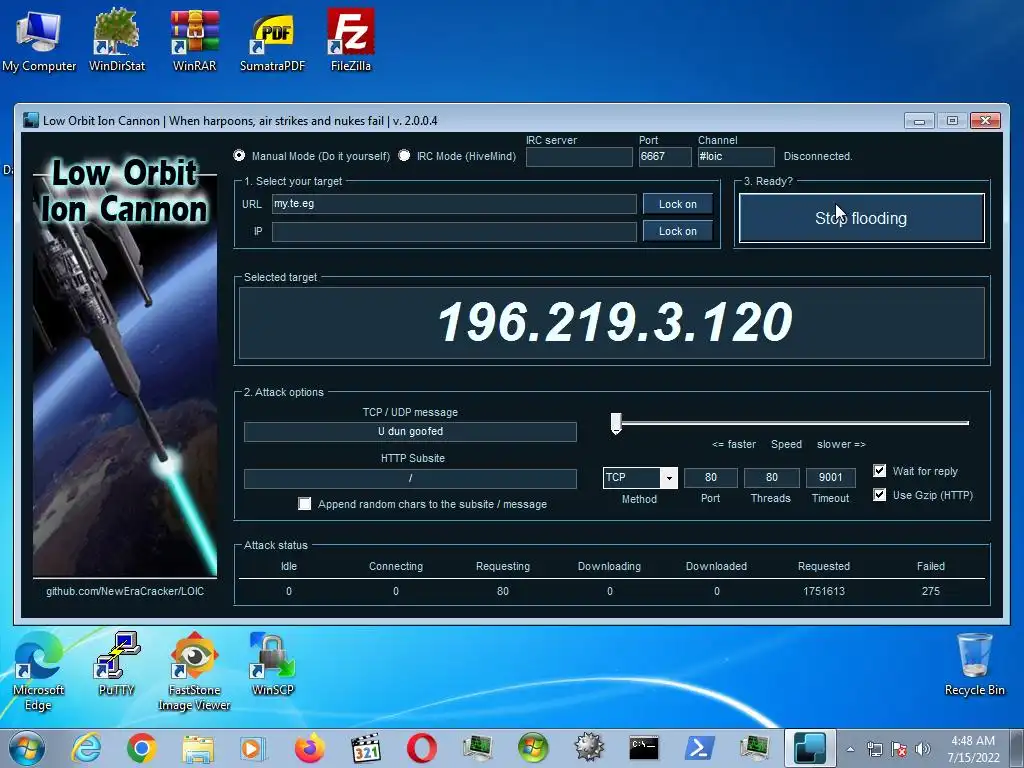The image size is (1024, 768).
Task: Click the selected target 196.219.3.120
Action: pyautogui.click(x=615, y=323)
